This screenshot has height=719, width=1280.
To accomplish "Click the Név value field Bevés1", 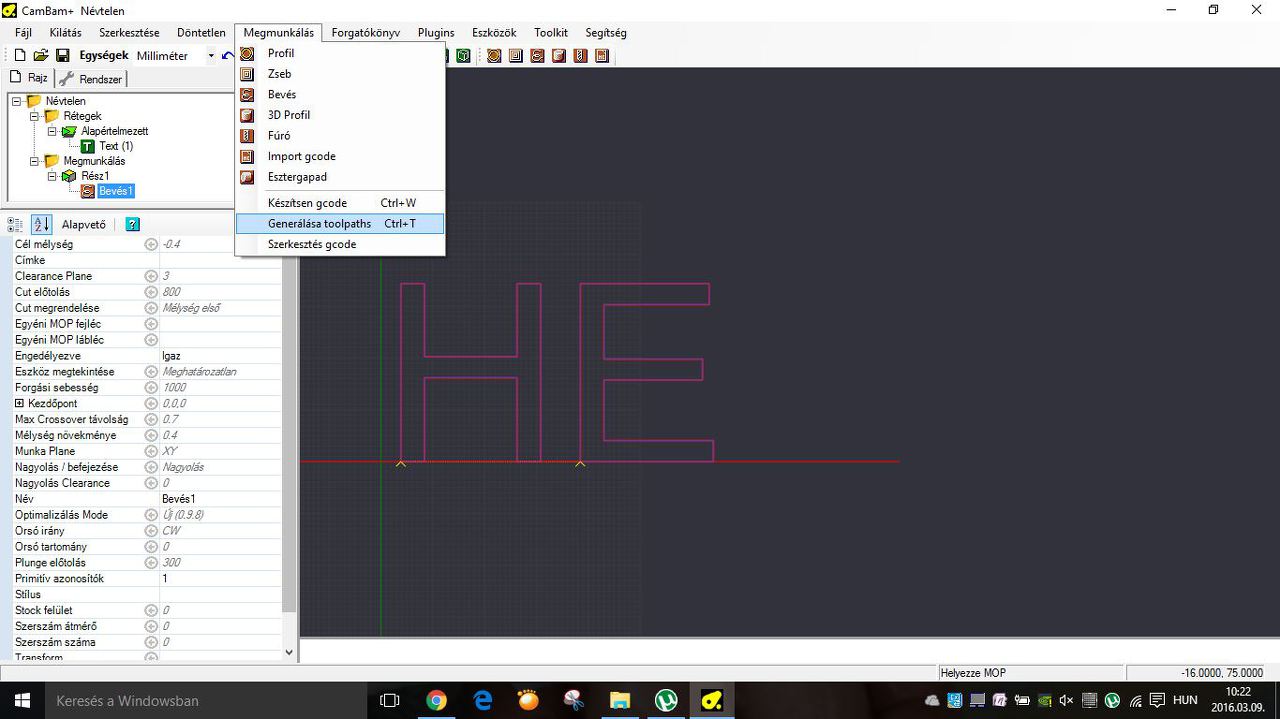I will (x=220, y=498).
